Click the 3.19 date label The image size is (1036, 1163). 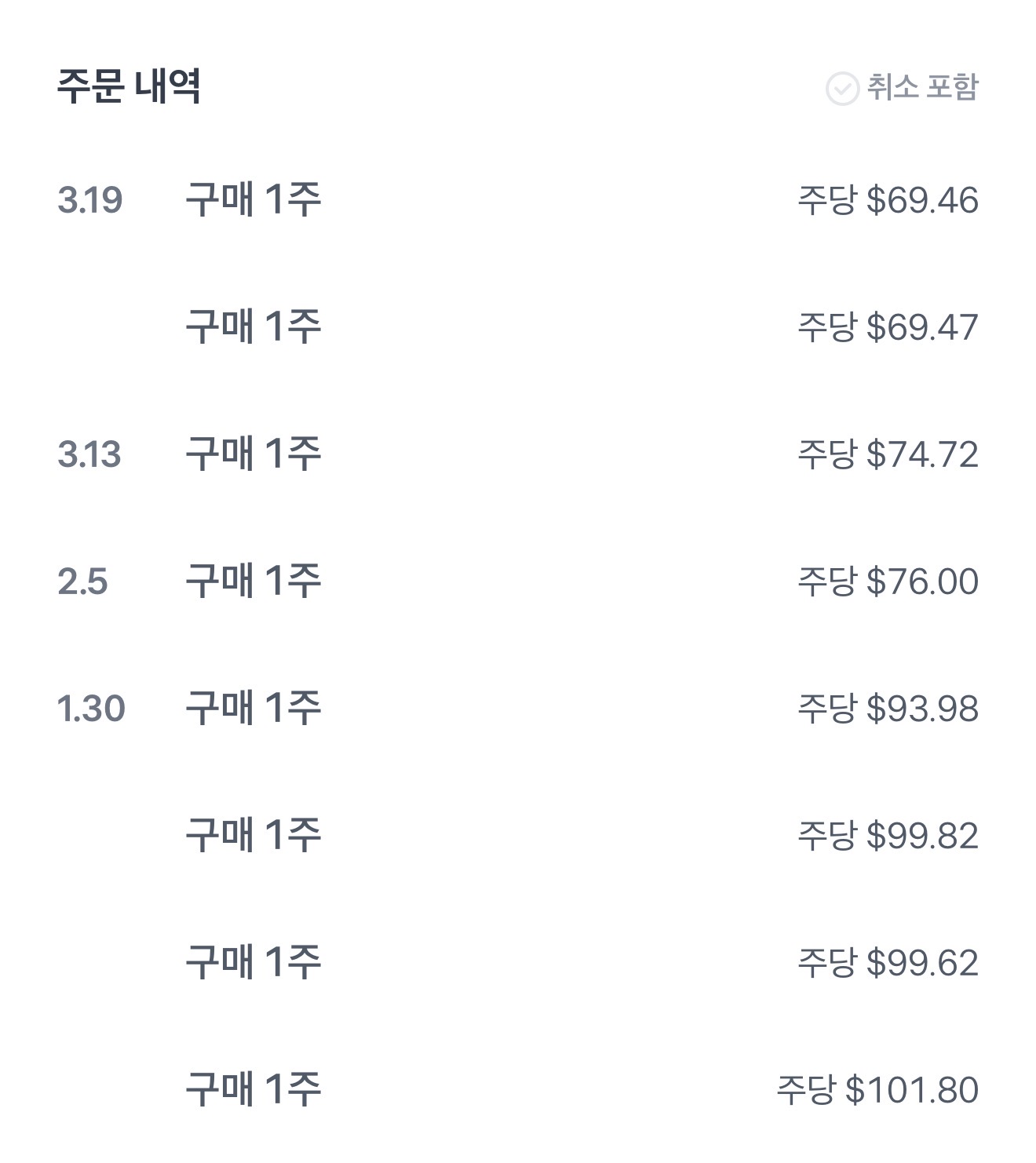pyautogui.click(x=89, y=200)
